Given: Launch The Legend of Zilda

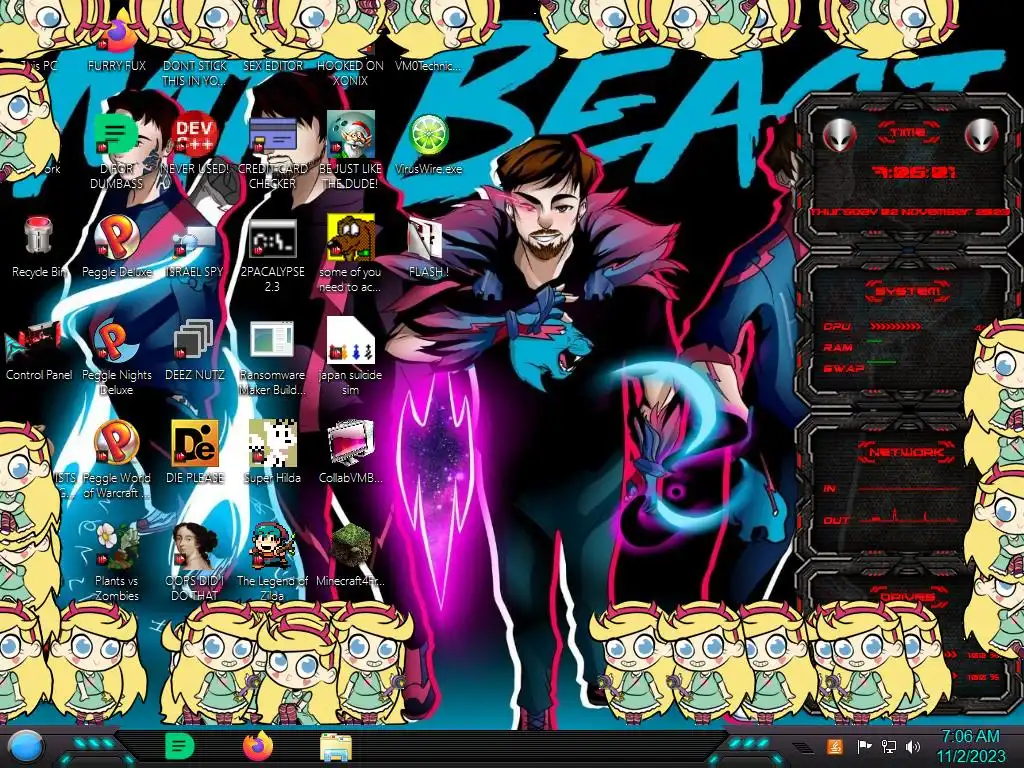Looking at the screenshot, I should 272,545.
